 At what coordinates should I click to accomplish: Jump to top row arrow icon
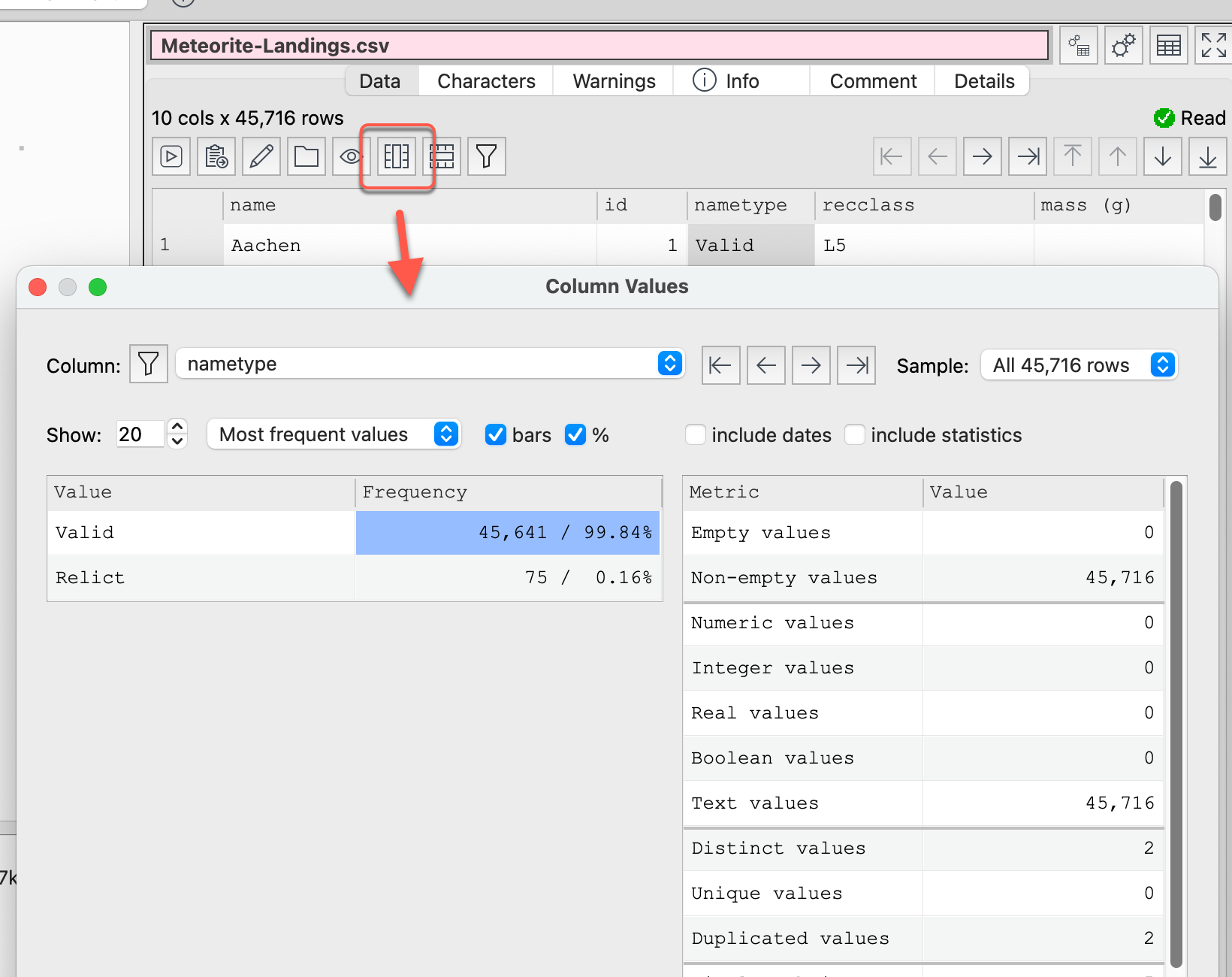click(x=1073, y=156)
